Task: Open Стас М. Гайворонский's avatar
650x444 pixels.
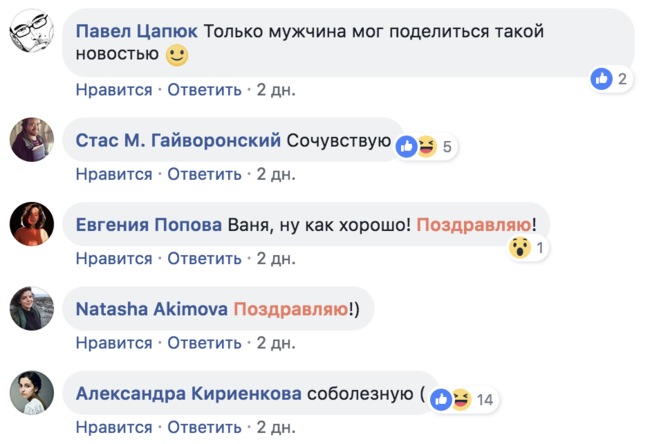Action: point(31,139)
